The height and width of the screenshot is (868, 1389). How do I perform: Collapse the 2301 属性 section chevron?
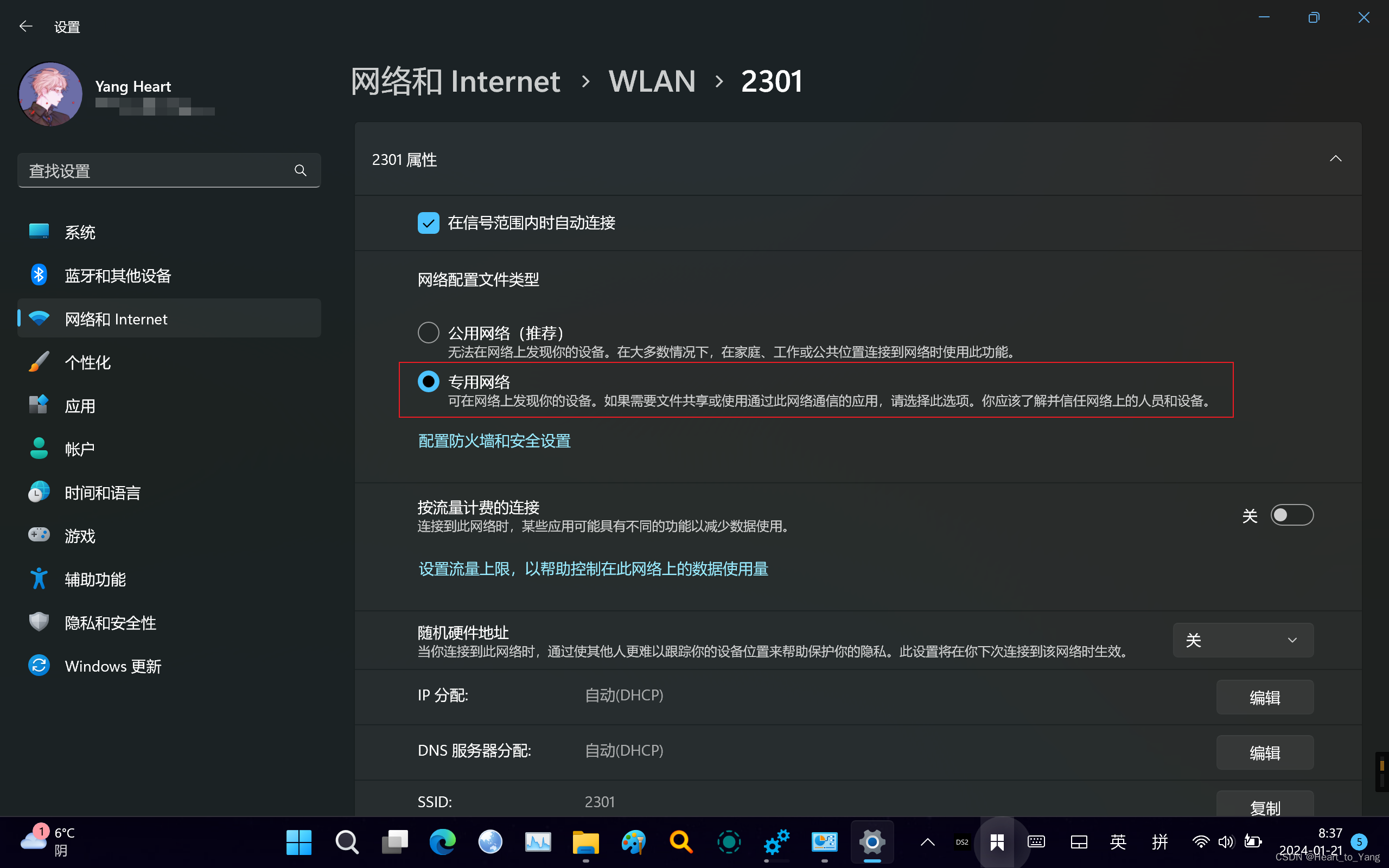coord(1336,158)
